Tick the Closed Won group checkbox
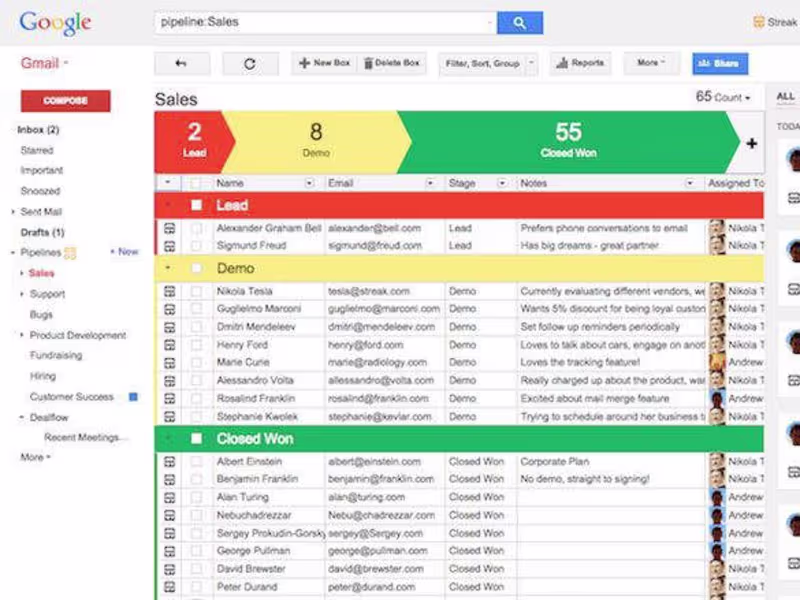Viewport: 800px width, 600px height. pyautogui.click(x=196, y=439)
